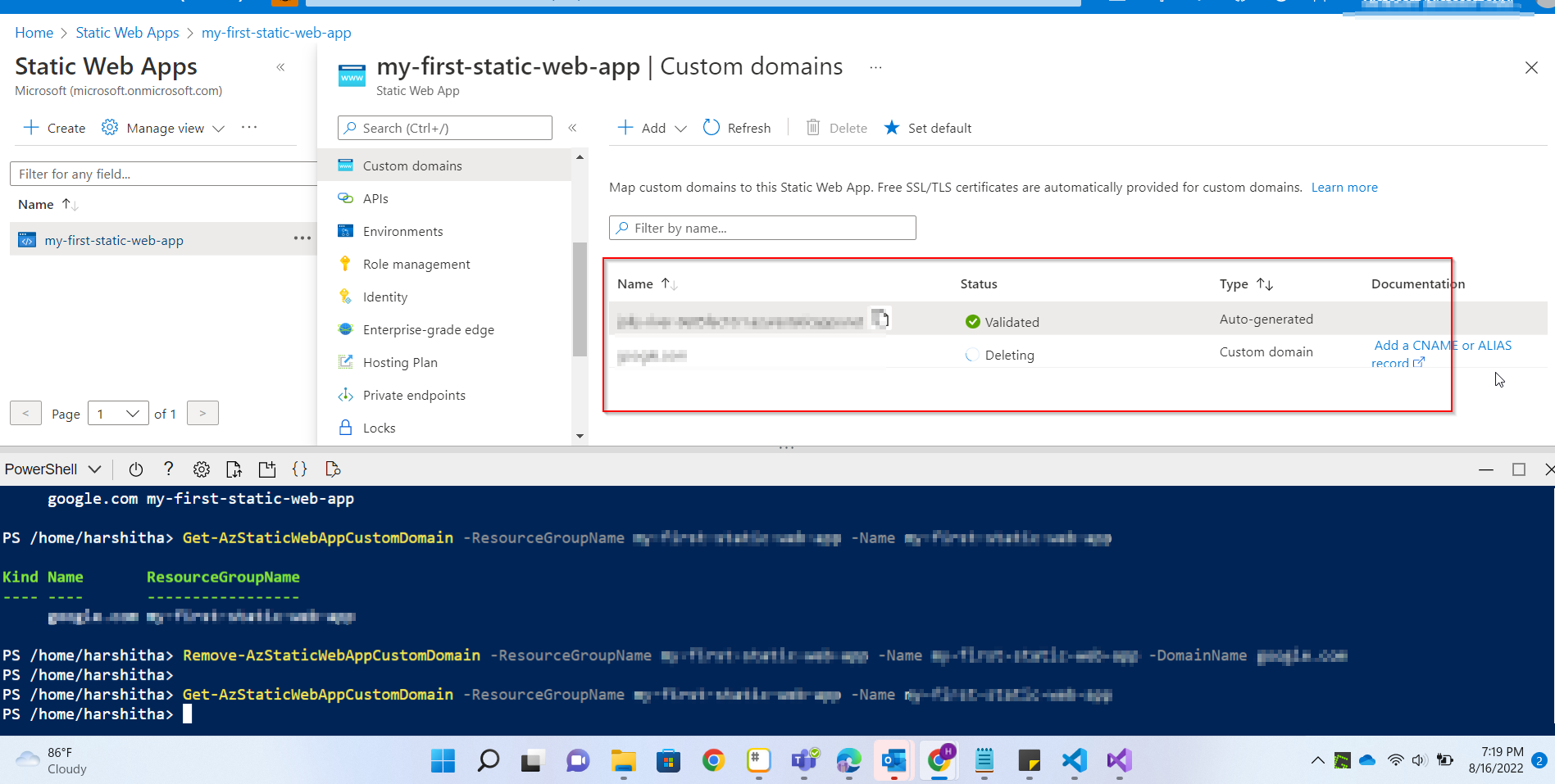Open Cloud Shell settings gear
This screenshot has width=1555, height=784.
point(202,469)
